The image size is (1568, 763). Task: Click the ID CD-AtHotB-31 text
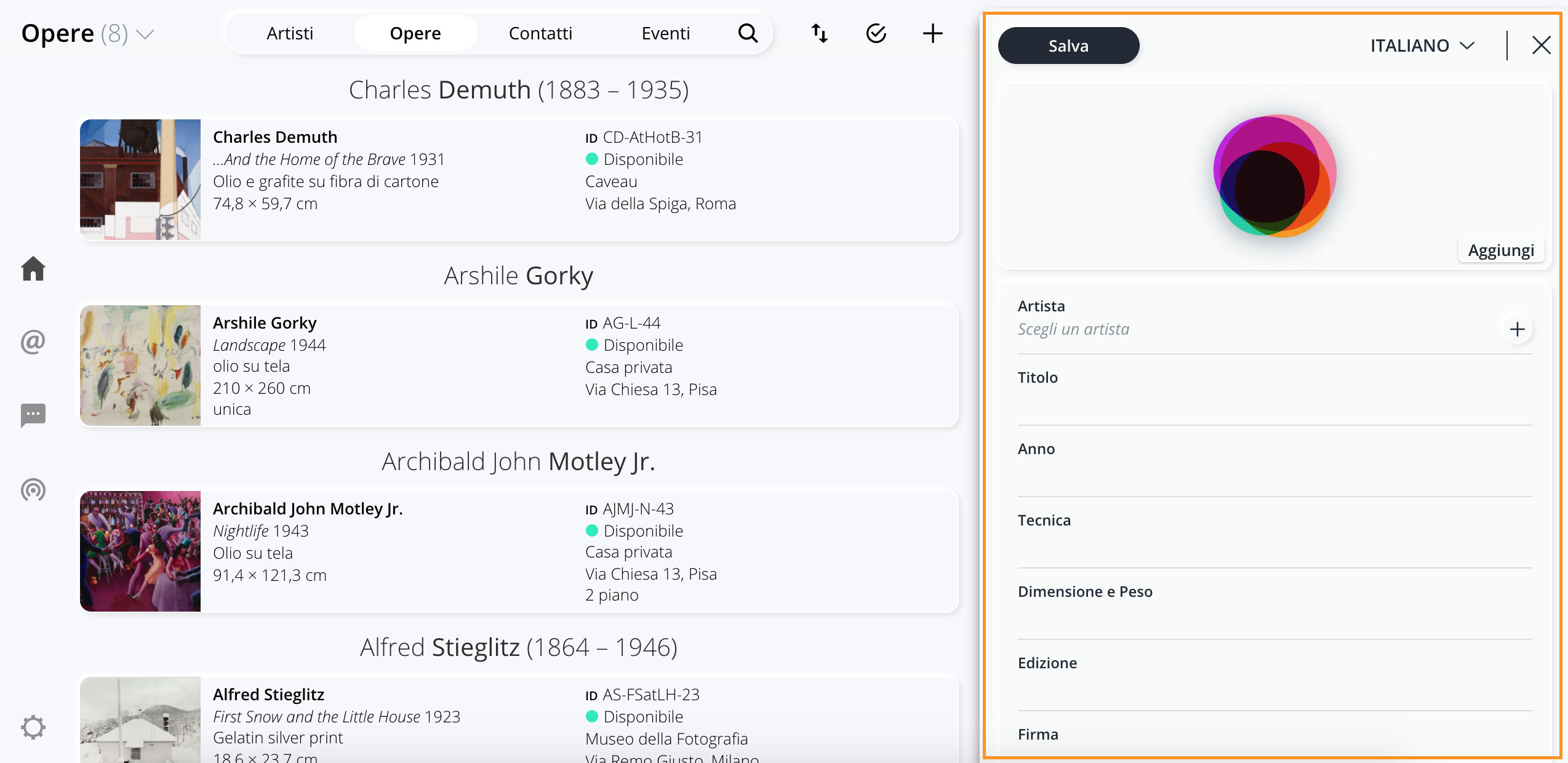[644, 137]
